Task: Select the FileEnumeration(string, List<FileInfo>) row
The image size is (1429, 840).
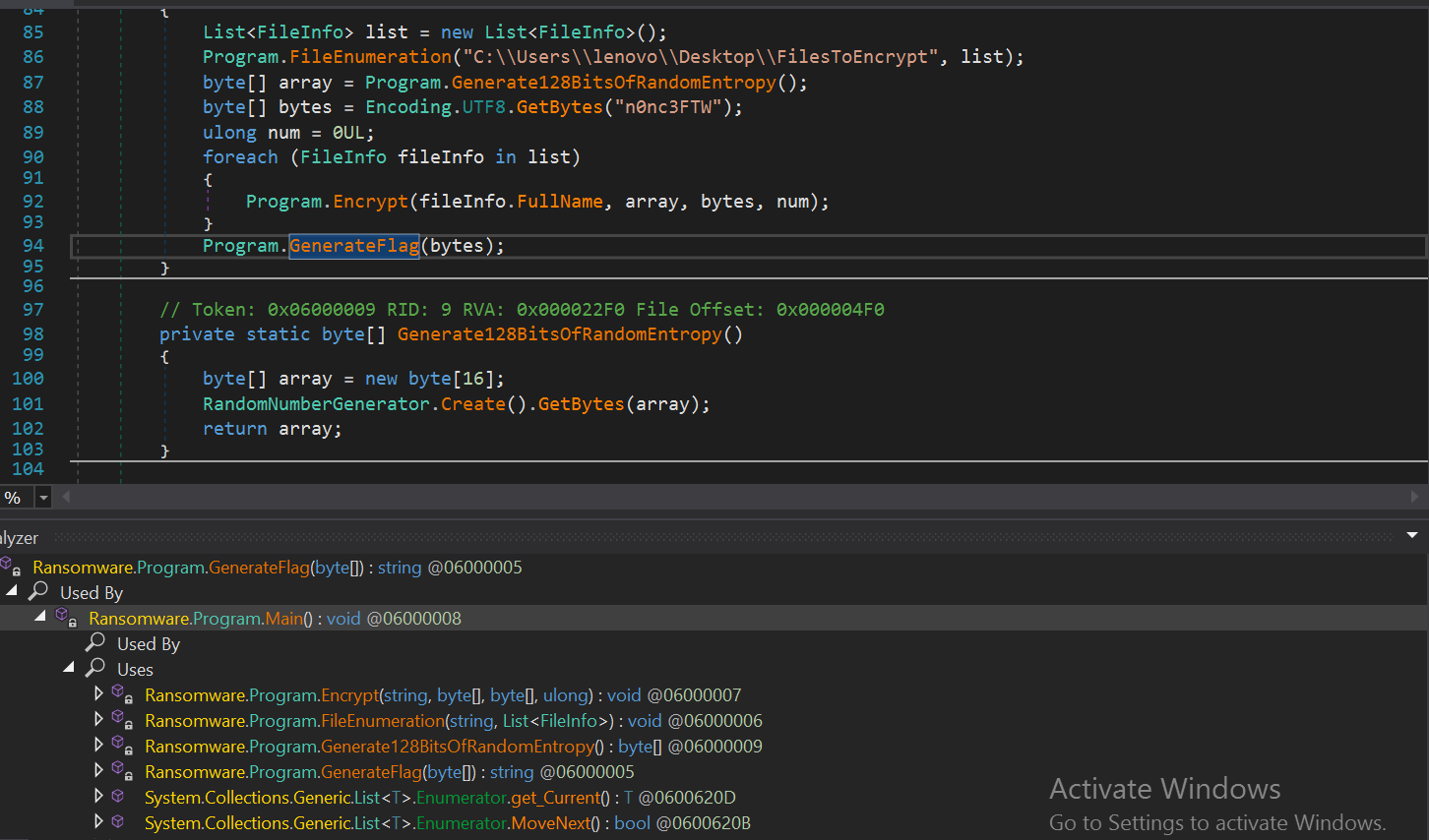Action: pos(454,721)
